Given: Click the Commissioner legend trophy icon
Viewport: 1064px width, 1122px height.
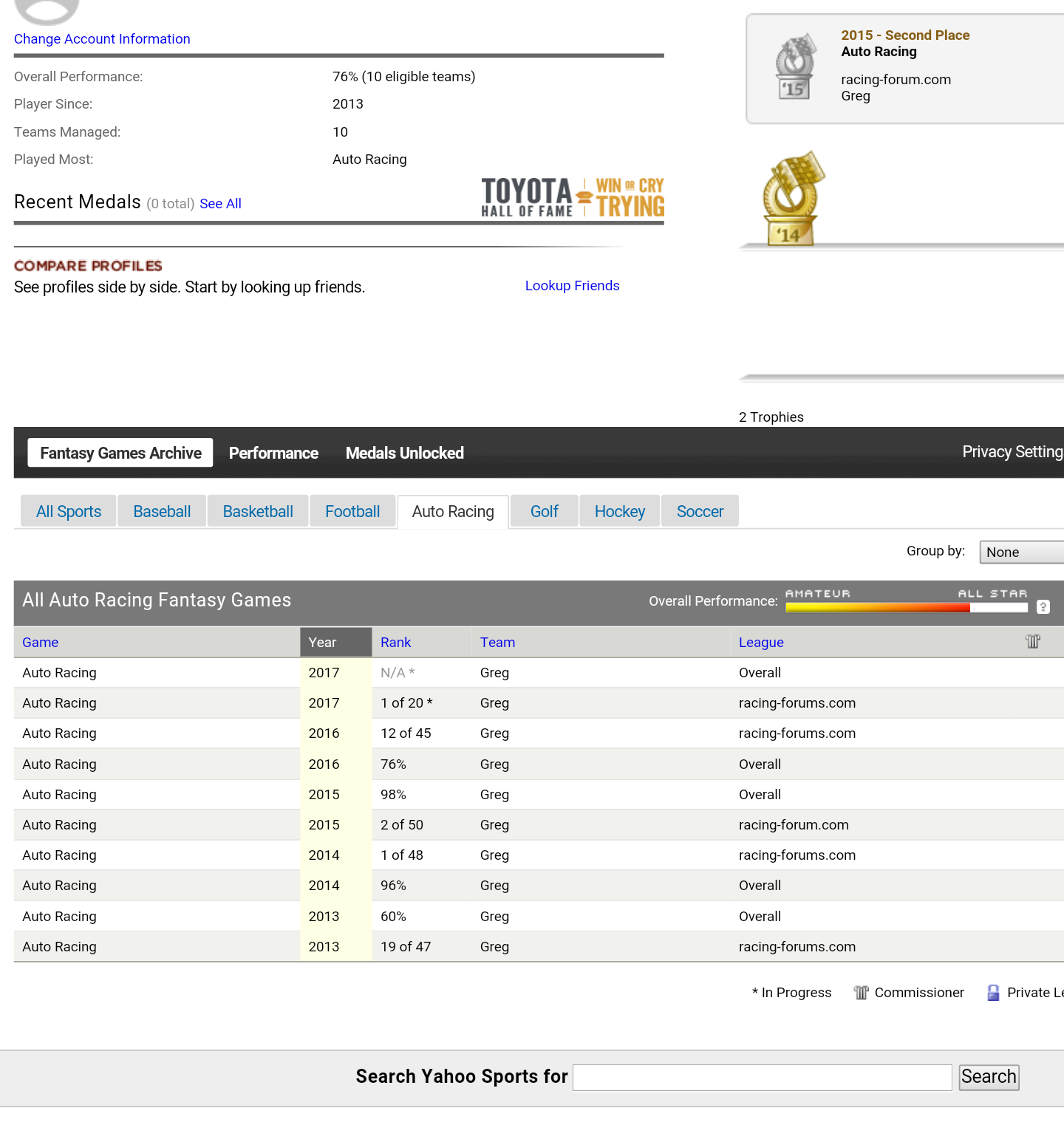Looking at the screenshot, I should tap(860, 993).
